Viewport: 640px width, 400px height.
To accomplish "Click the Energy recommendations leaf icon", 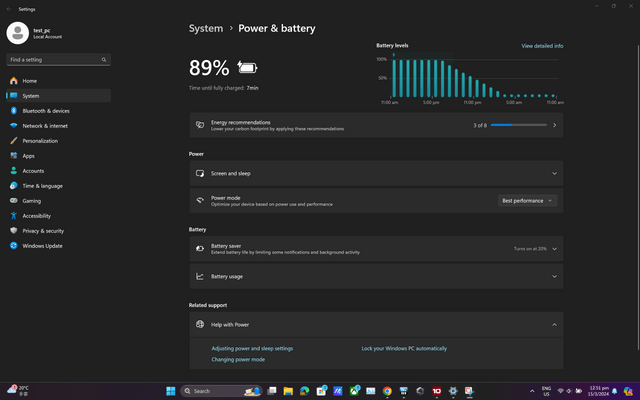I will (x=200, y=125).
